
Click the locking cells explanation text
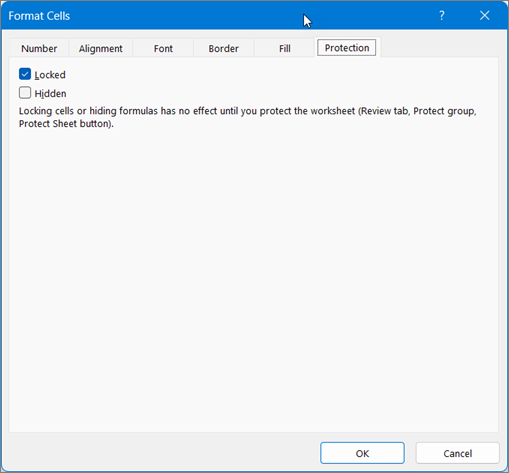(x=248, y=117)
